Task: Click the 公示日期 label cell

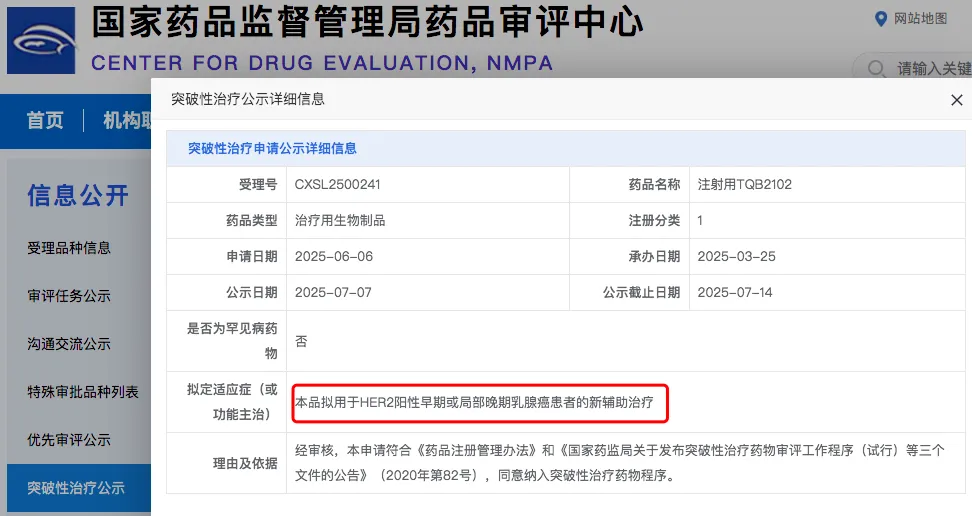Action: pos(226,292)
